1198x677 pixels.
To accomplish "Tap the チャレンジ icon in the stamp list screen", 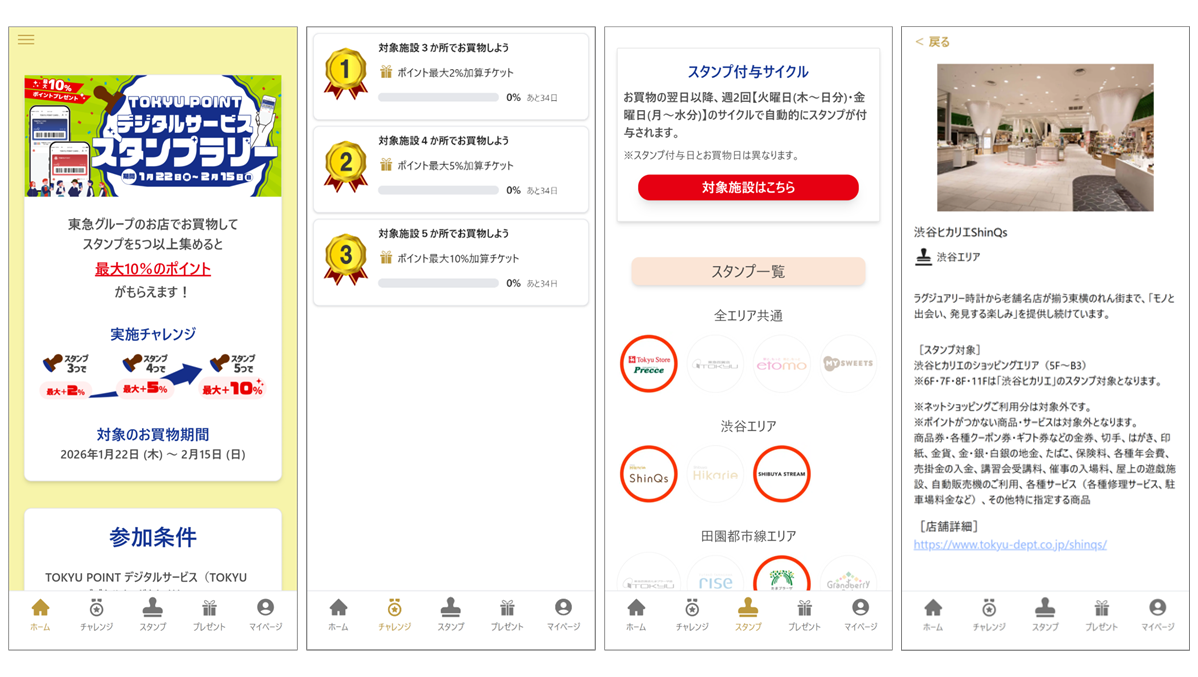I will (692, 607).
